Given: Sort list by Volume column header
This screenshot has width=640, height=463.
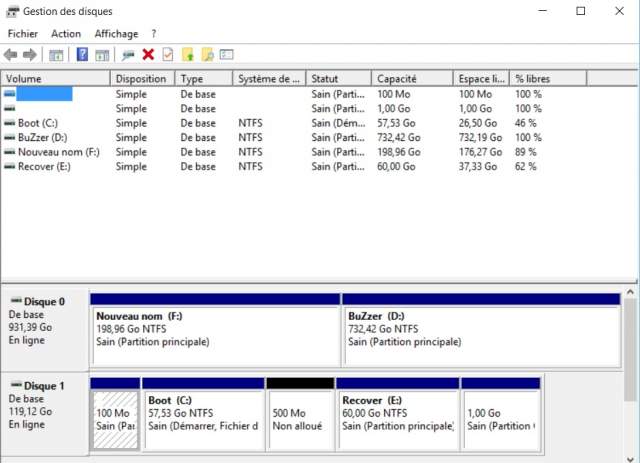Looking at the screenshot, I should 55,78.
